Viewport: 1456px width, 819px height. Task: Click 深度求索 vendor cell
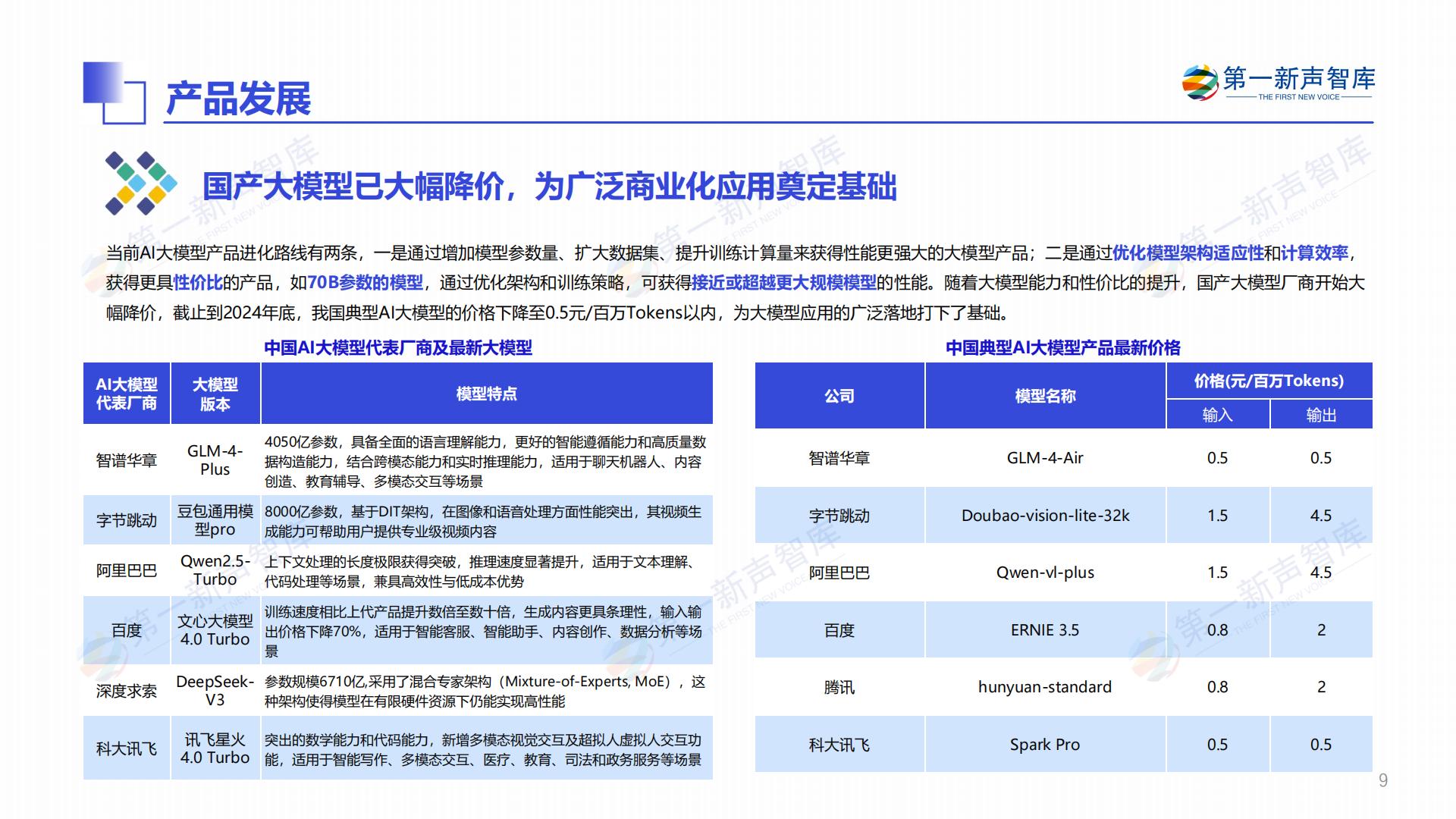click(x=127, y=690)
